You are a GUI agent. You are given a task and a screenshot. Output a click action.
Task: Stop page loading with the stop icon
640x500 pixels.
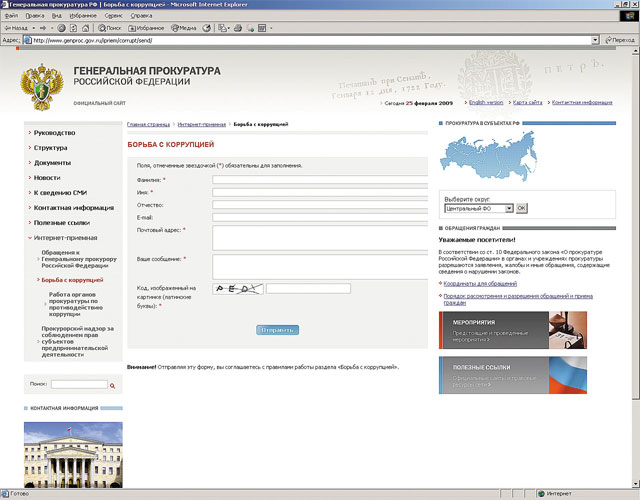pyautogui.click(x=62, y=28)
